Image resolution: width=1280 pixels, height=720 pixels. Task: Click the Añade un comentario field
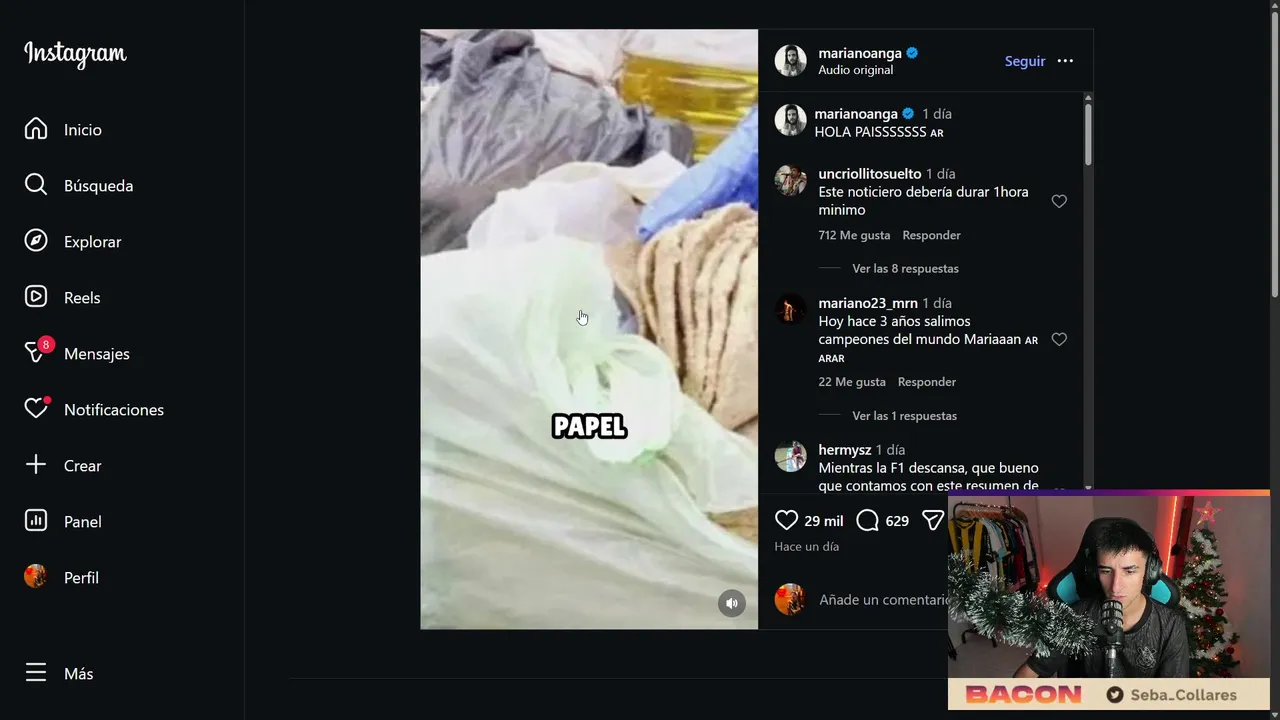point(882,600)
